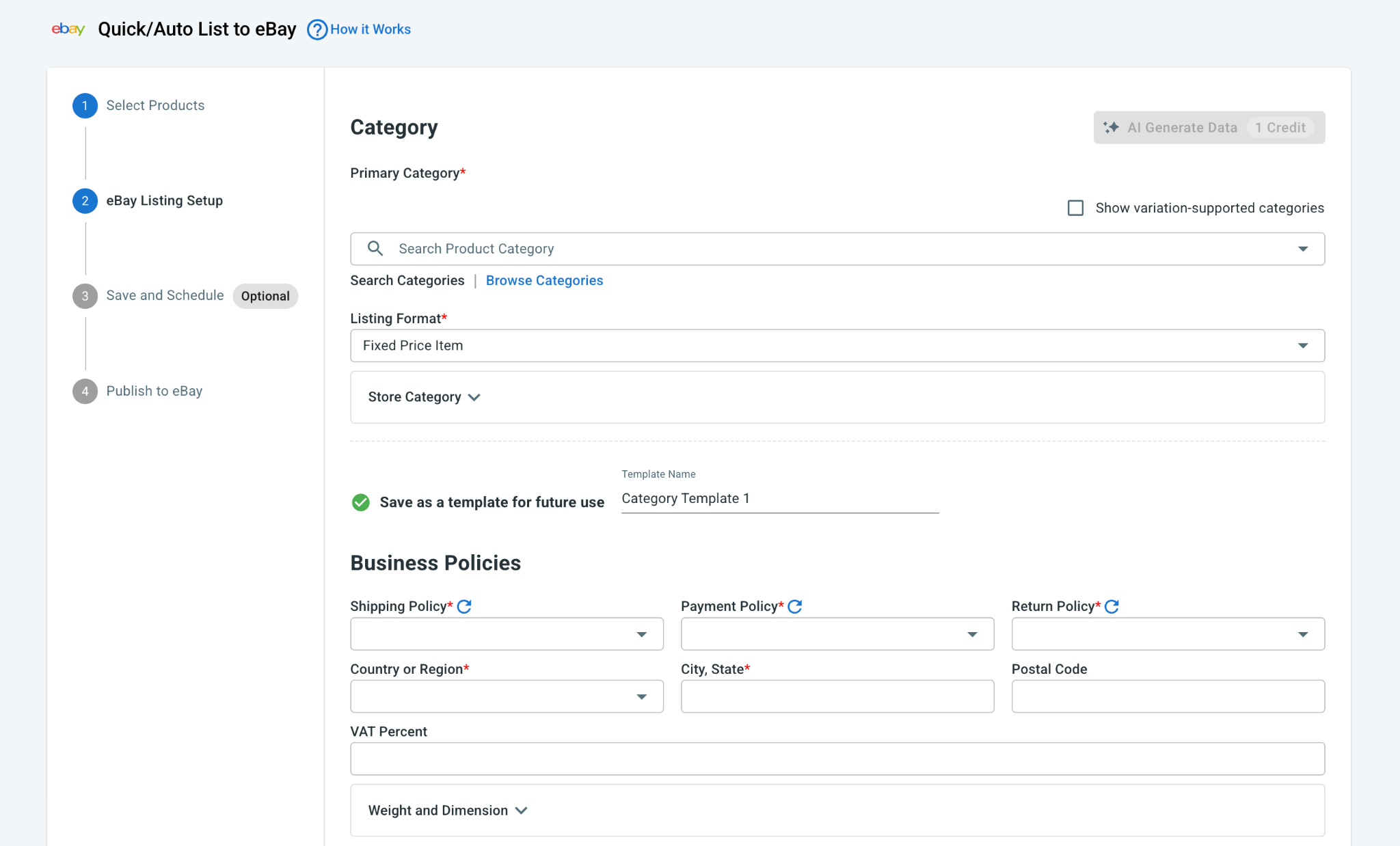Click AI Generate Data button
The width and height of the screenshot is (1400, 846).
(x=1209, y=127)
